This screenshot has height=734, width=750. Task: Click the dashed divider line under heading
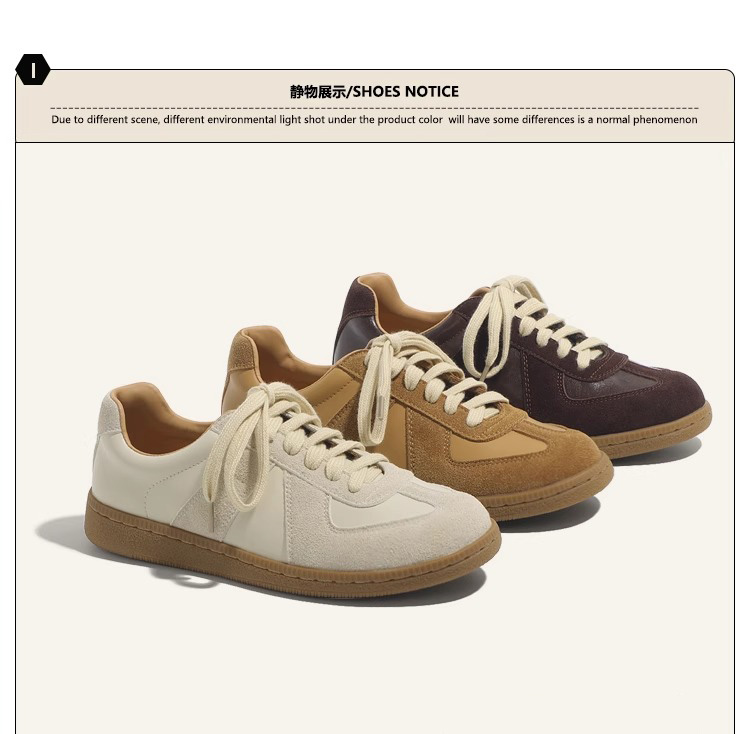(x=374, y=109)
